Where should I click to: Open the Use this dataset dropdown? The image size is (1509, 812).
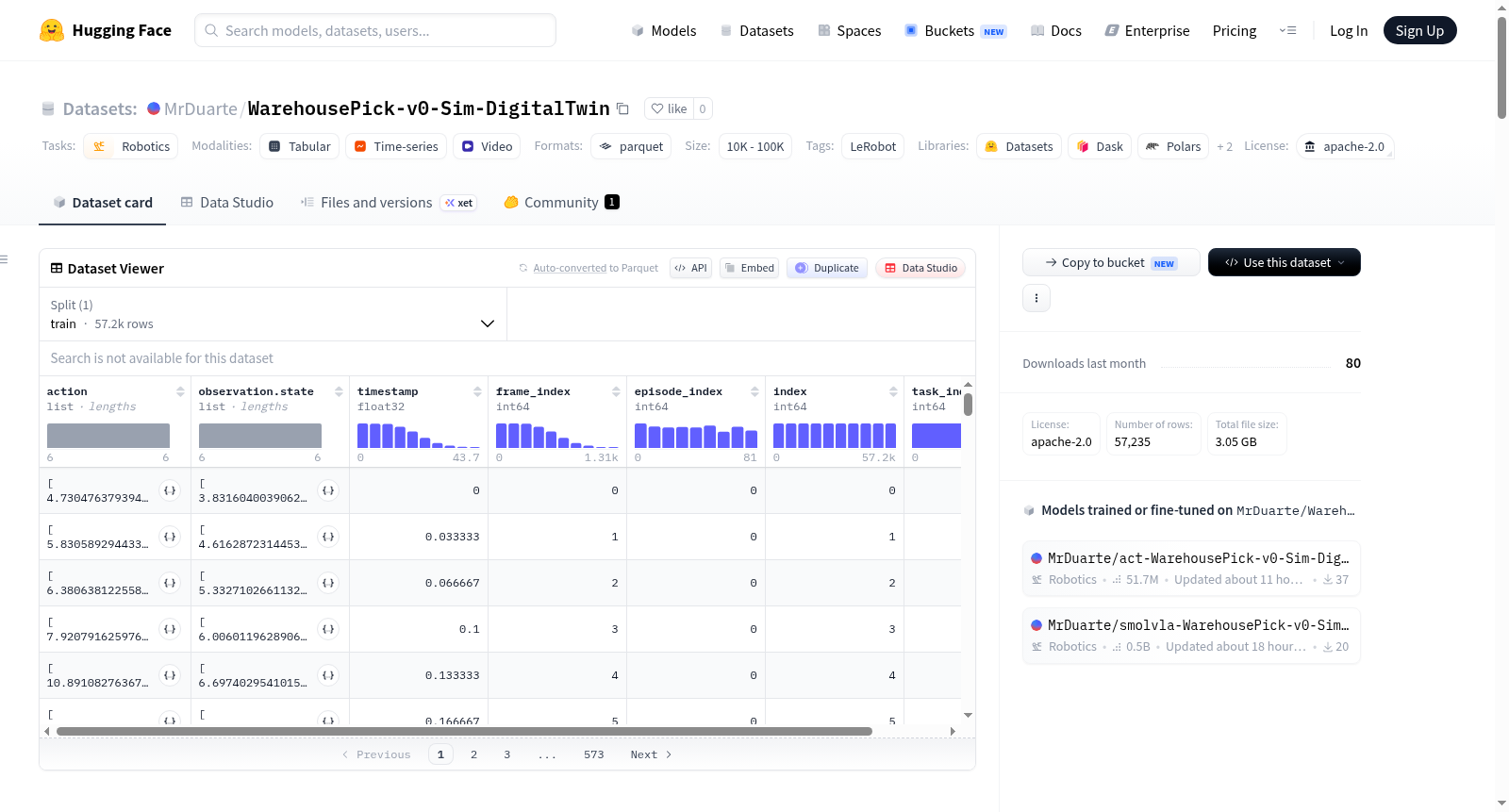pos(1284,262)
